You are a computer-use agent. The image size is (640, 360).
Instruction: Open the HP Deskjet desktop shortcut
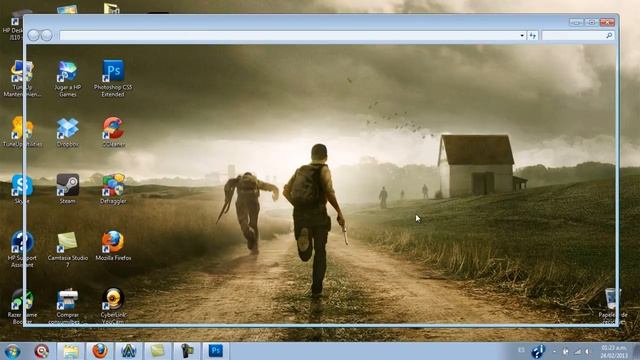(x=15, y=25)
